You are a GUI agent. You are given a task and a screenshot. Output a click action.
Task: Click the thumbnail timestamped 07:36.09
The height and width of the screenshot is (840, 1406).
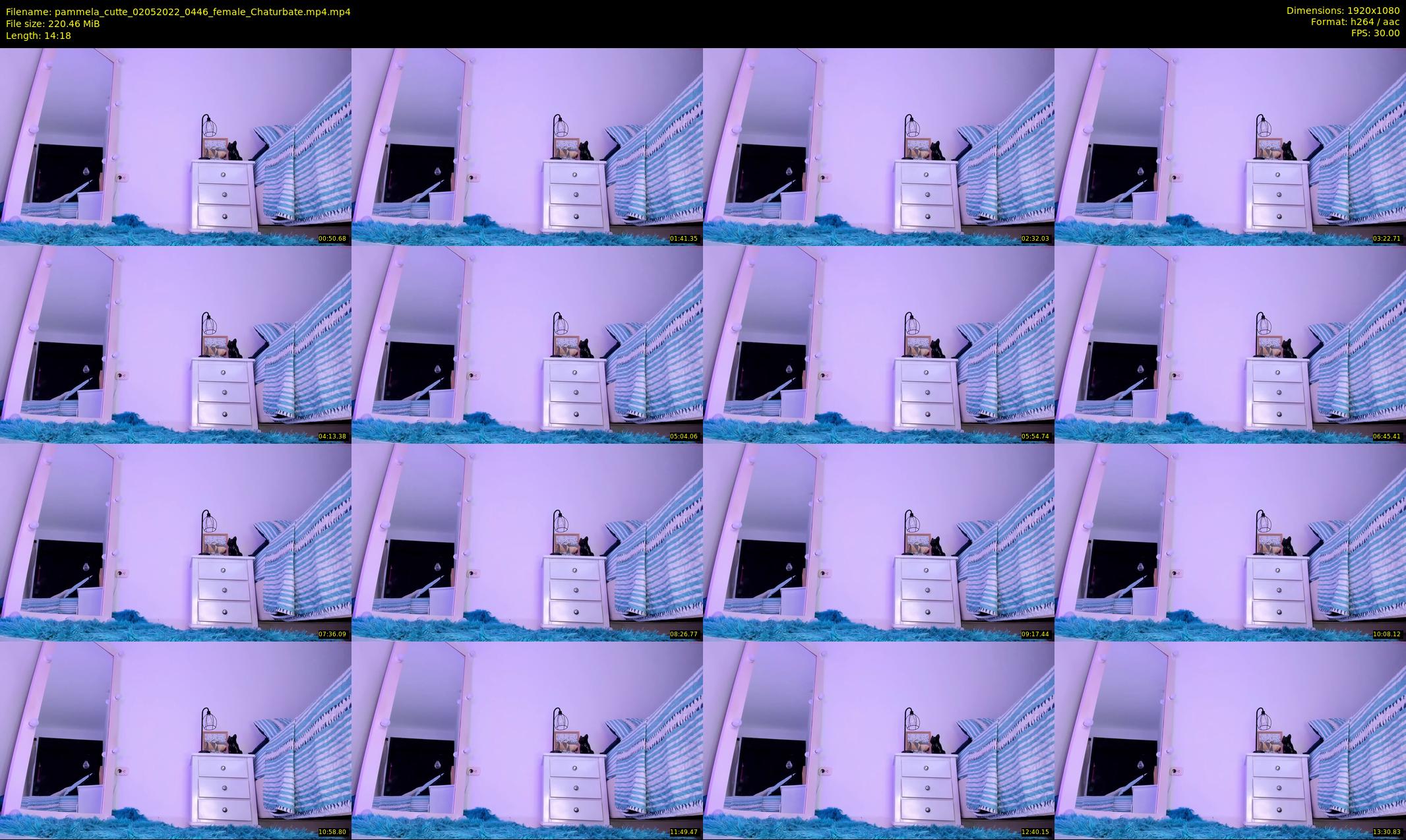point(175,542)
